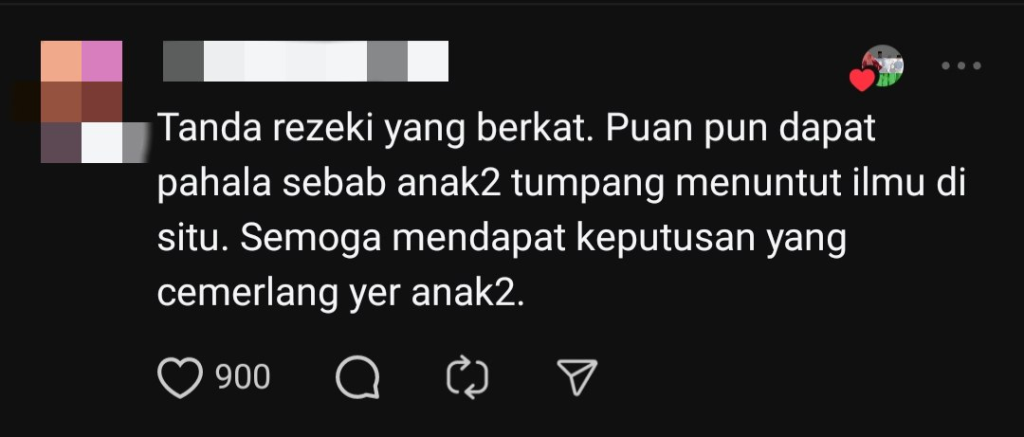This screenshot has height=437, width=1024.
Task: View the liker's round profile picture
Action: (883, 65)
